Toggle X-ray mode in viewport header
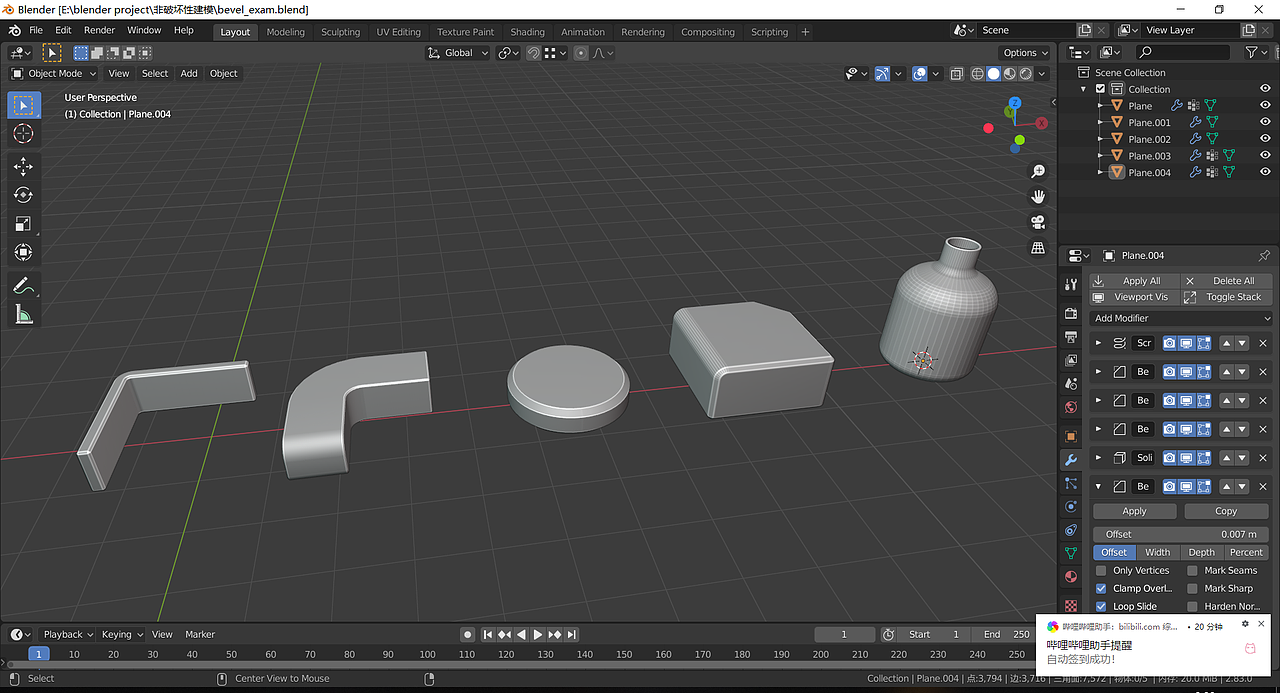This screenshot has width=1280, height=693. [x=957, y=73]
